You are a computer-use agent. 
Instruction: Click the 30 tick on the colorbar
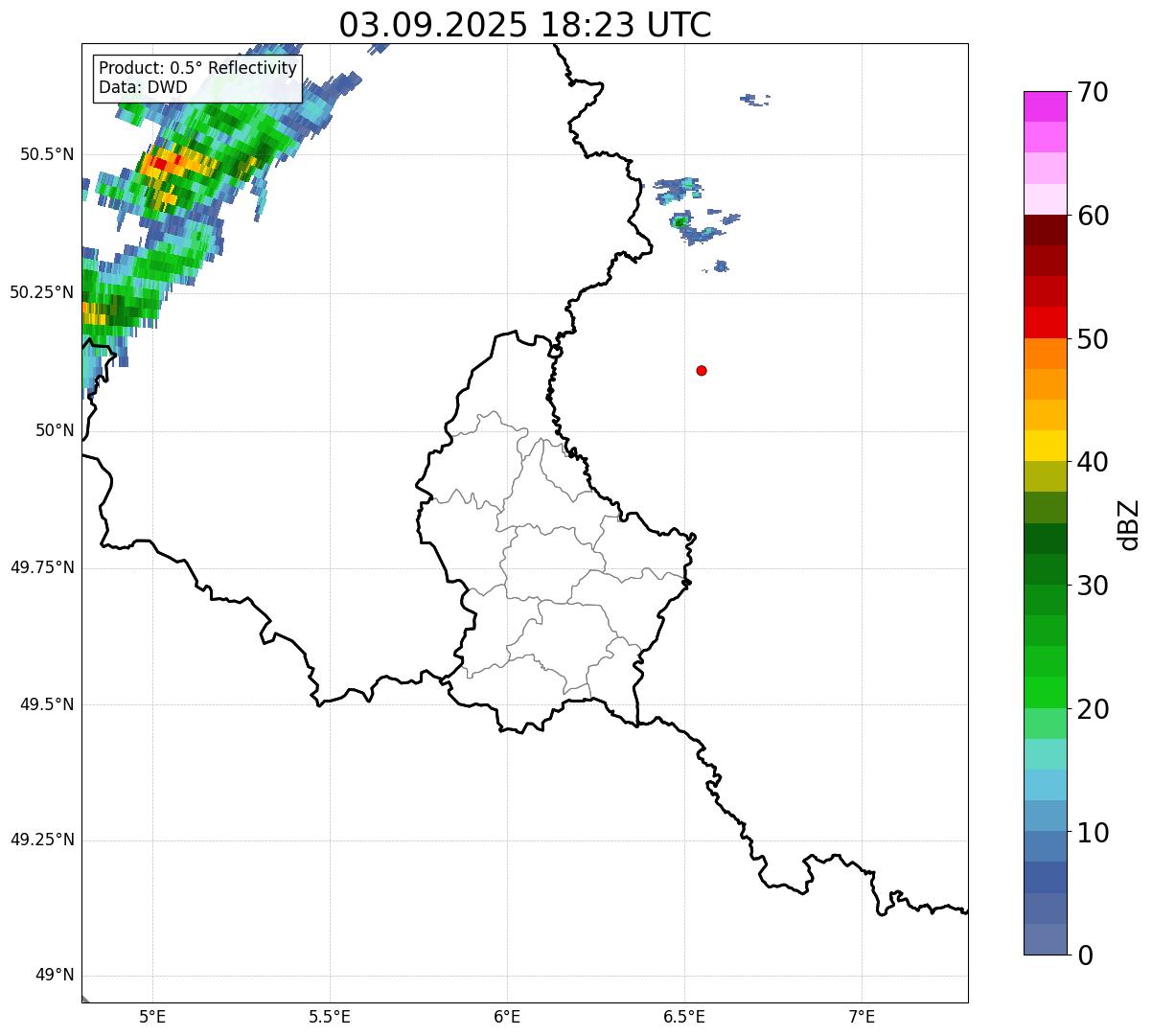point(1093,586)
